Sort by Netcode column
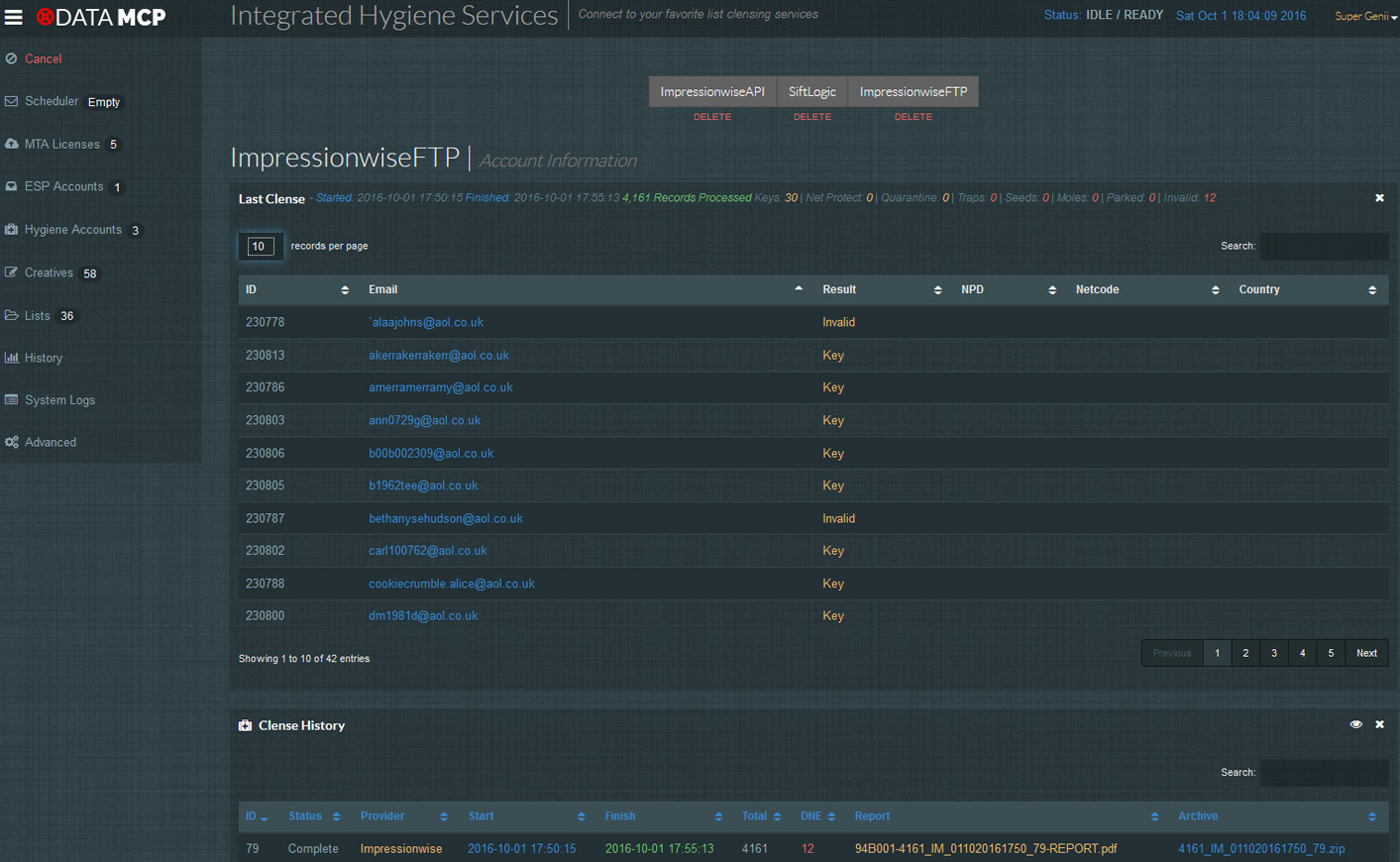The height and width of the screenshot is (862, 1400). (x=1150, y=289)
